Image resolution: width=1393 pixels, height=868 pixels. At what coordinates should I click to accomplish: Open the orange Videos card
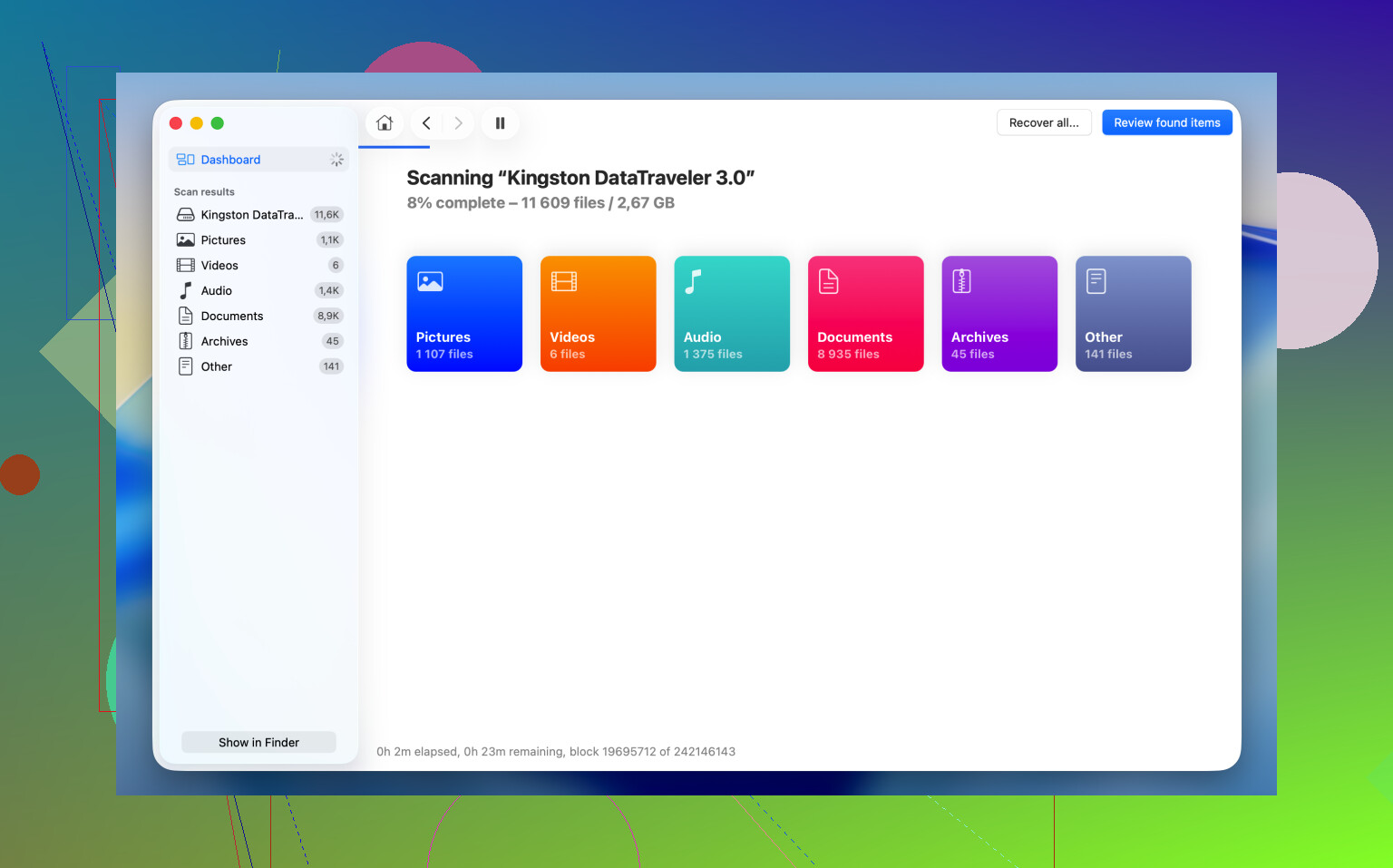[599, 314]
